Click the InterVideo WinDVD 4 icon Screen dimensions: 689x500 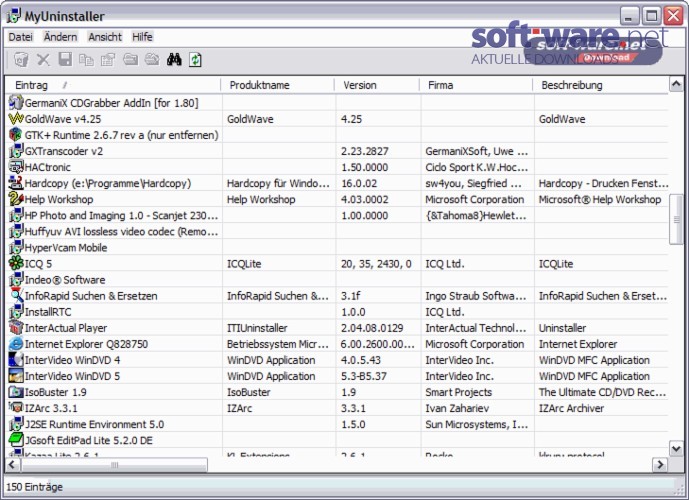click(x=16, y=360)
